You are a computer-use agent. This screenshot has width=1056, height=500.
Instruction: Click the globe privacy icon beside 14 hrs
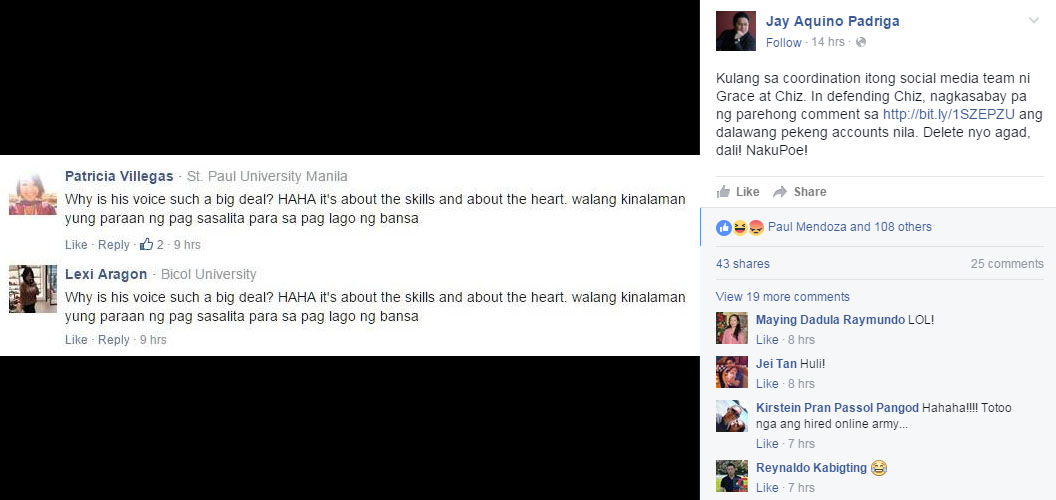click(x=861, y=42)
